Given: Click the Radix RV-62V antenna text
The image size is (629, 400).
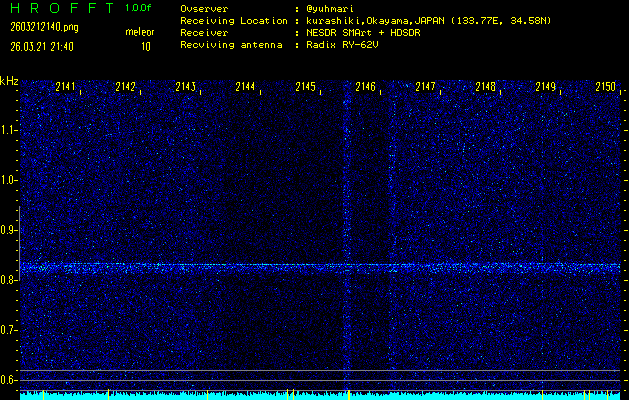Looking at the screenshot, I should click(x=344, y=46).
